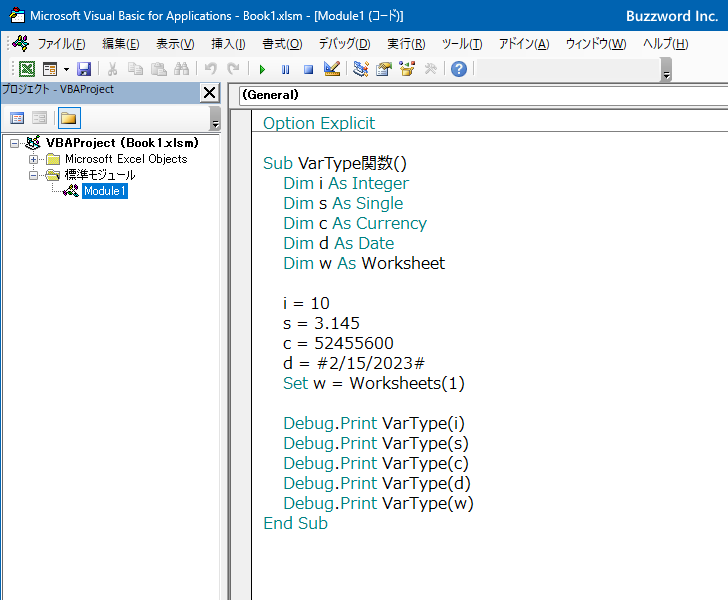Click the Insert UserForm icon

point(50,69)
